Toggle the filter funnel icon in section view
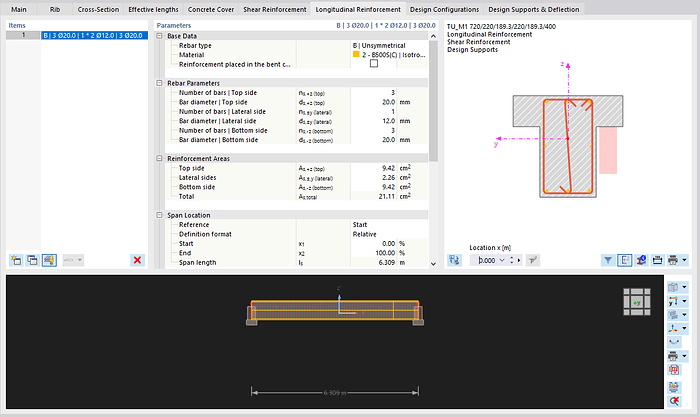 [608, 260]
